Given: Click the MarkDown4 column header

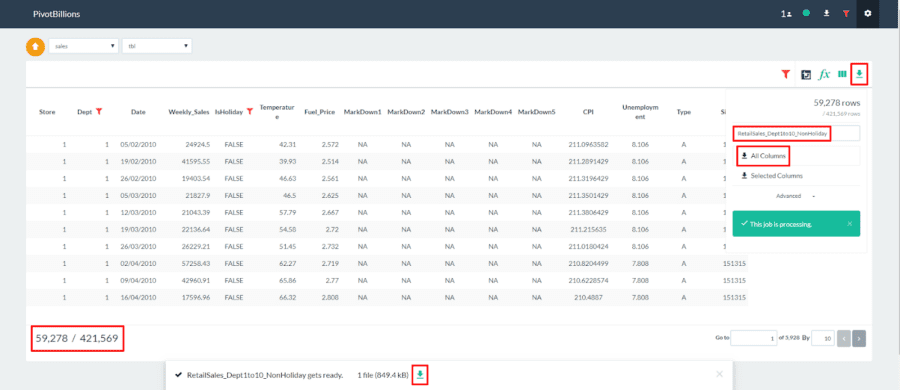Looking at the screenshot, I should click(x=492, y=112).
